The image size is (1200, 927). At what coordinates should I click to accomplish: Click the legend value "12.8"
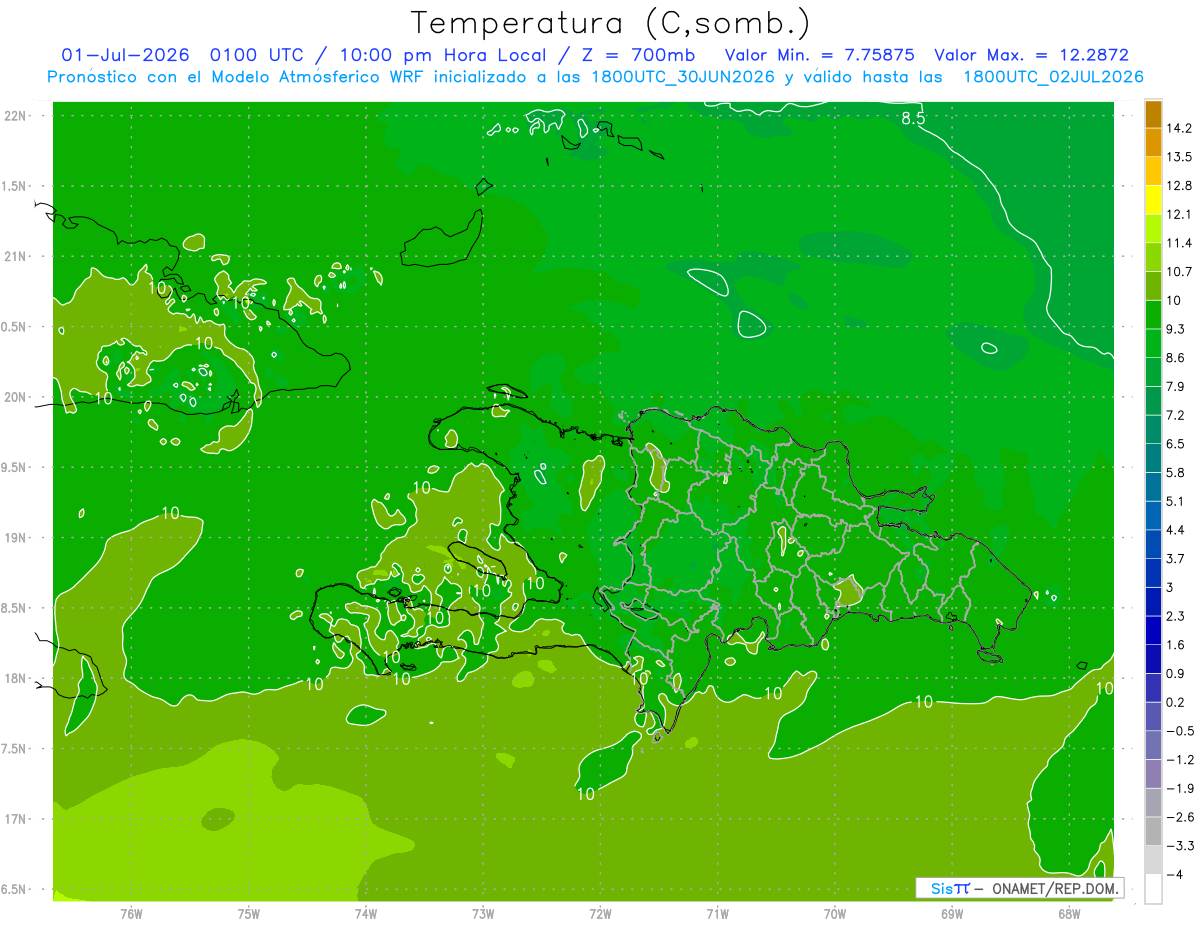point(1180,186)
